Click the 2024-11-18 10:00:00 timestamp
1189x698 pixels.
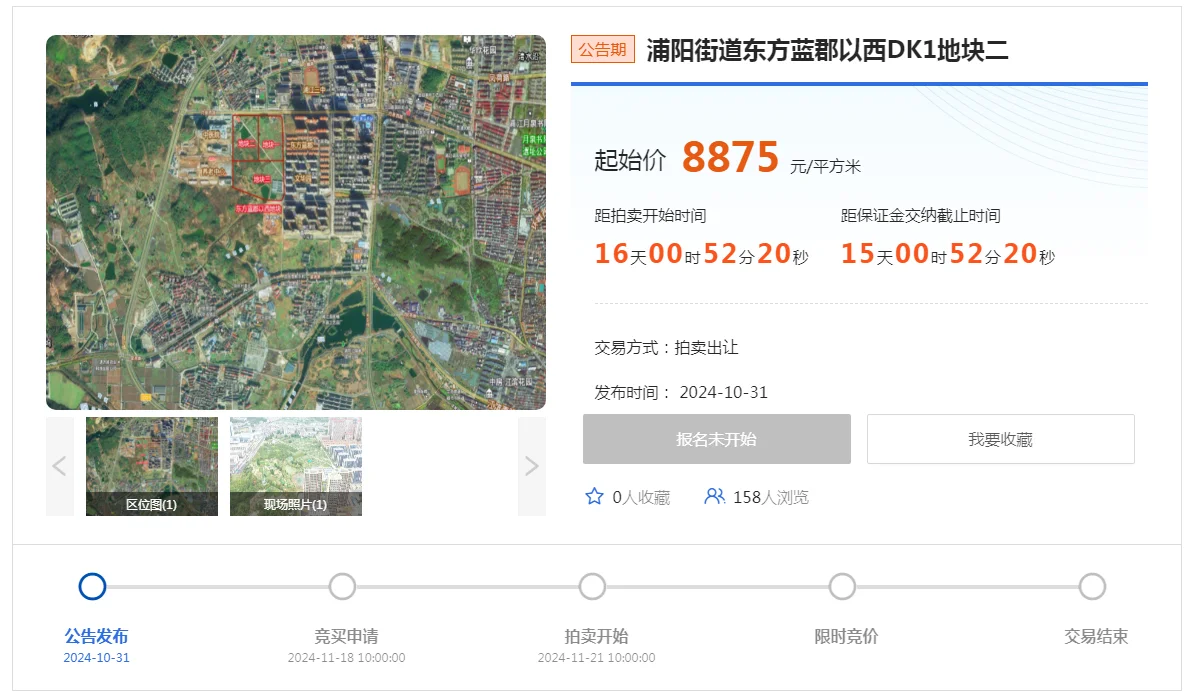pos(347,658)
